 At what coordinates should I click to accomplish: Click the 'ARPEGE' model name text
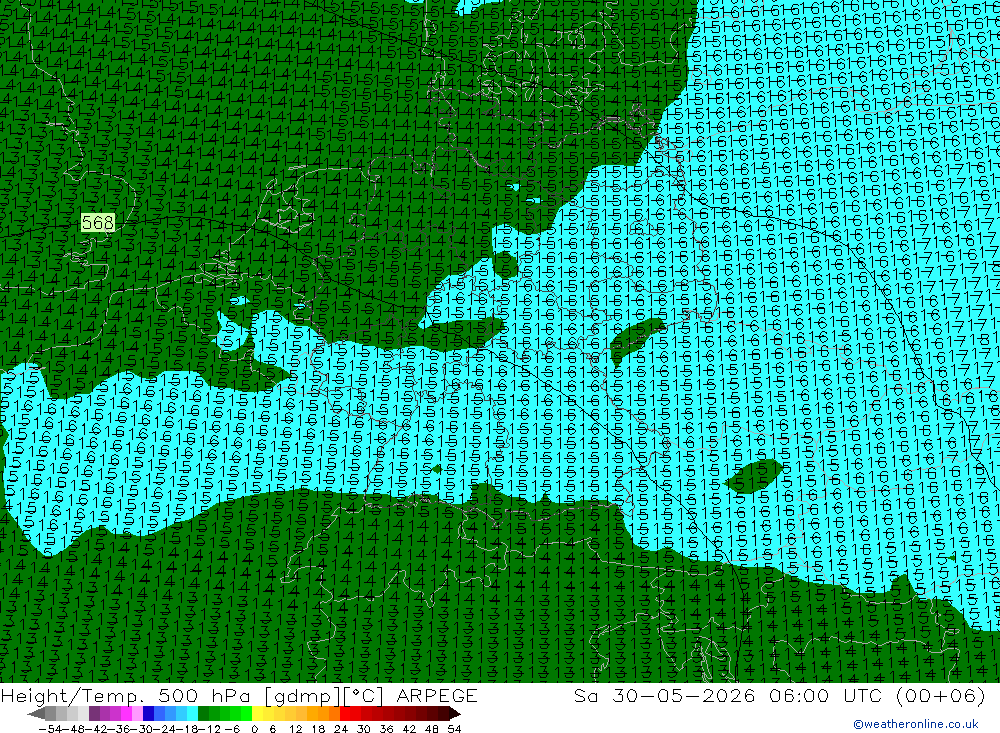(437, 696)
